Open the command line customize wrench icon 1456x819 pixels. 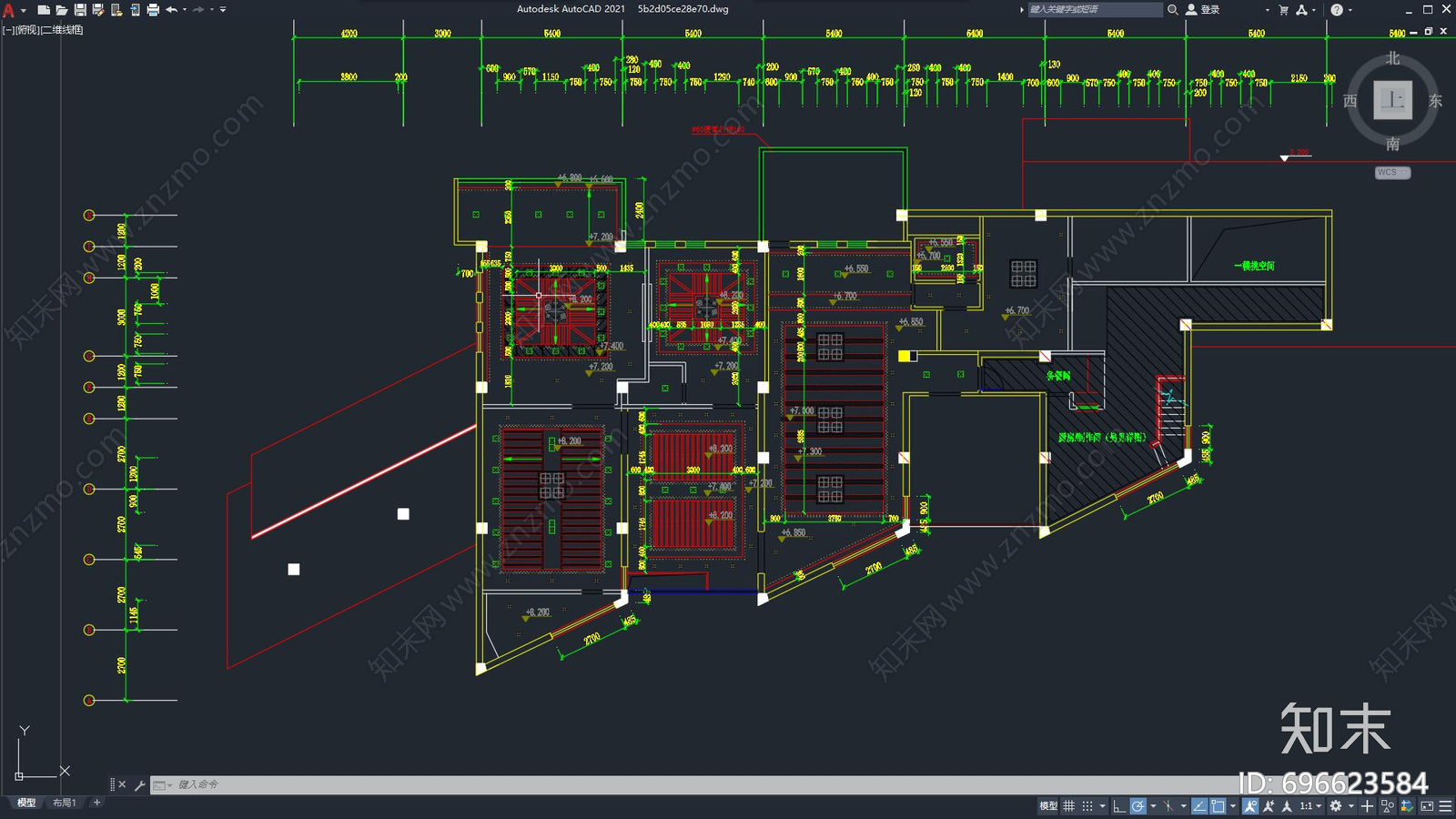point(139,784)
